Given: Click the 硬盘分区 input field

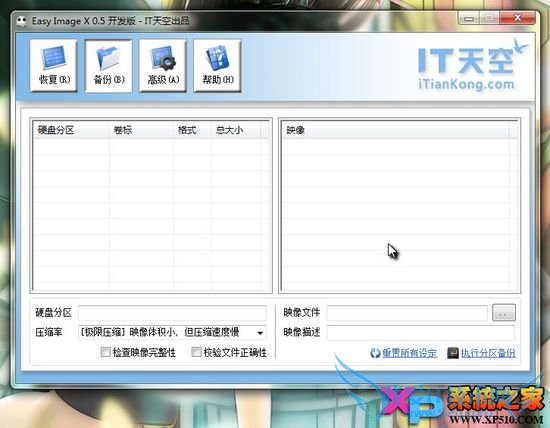Looking at the screenshot, I should tap(172, 313).
